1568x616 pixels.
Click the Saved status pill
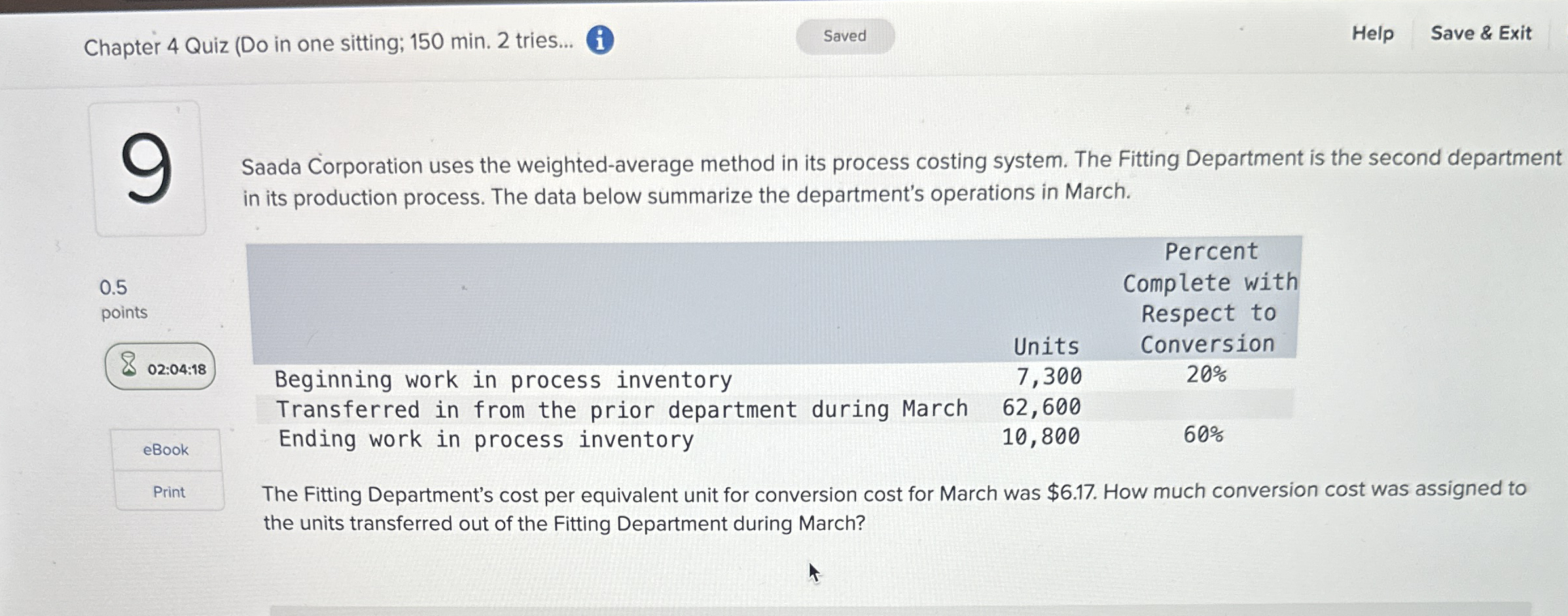[x=845, y=36]
